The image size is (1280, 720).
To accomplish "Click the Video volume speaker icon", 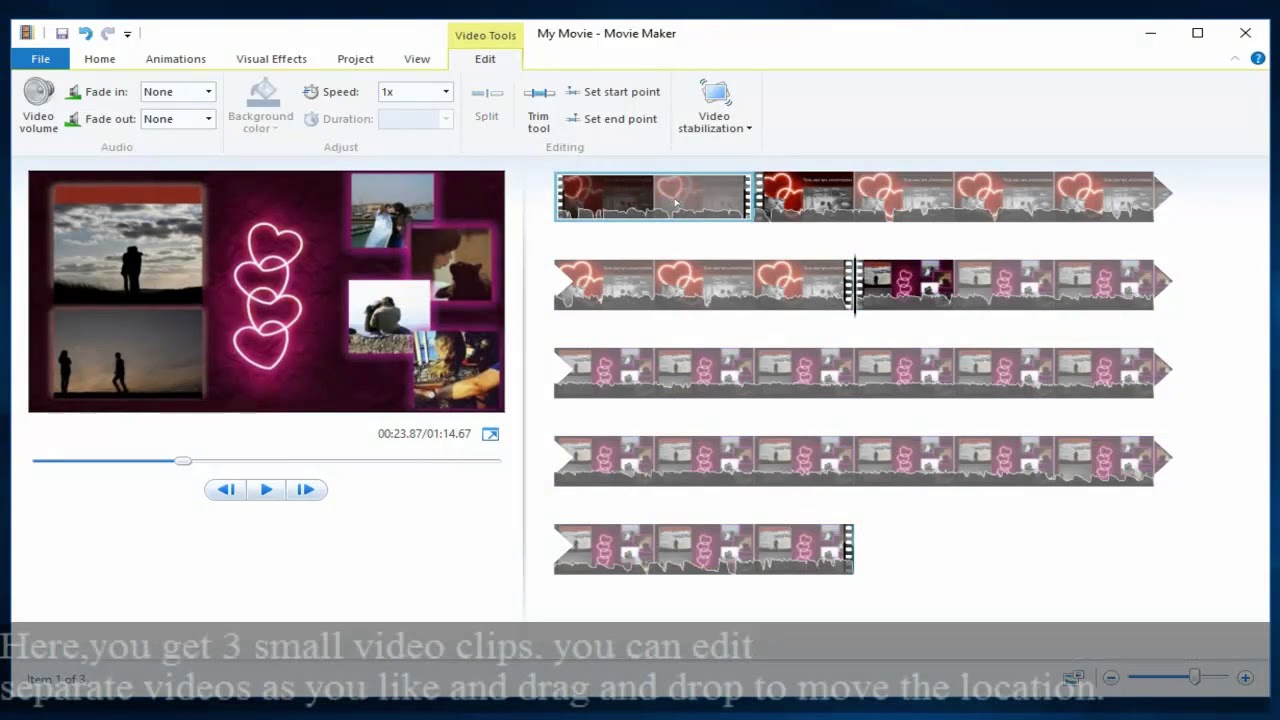I will [39, 92].
